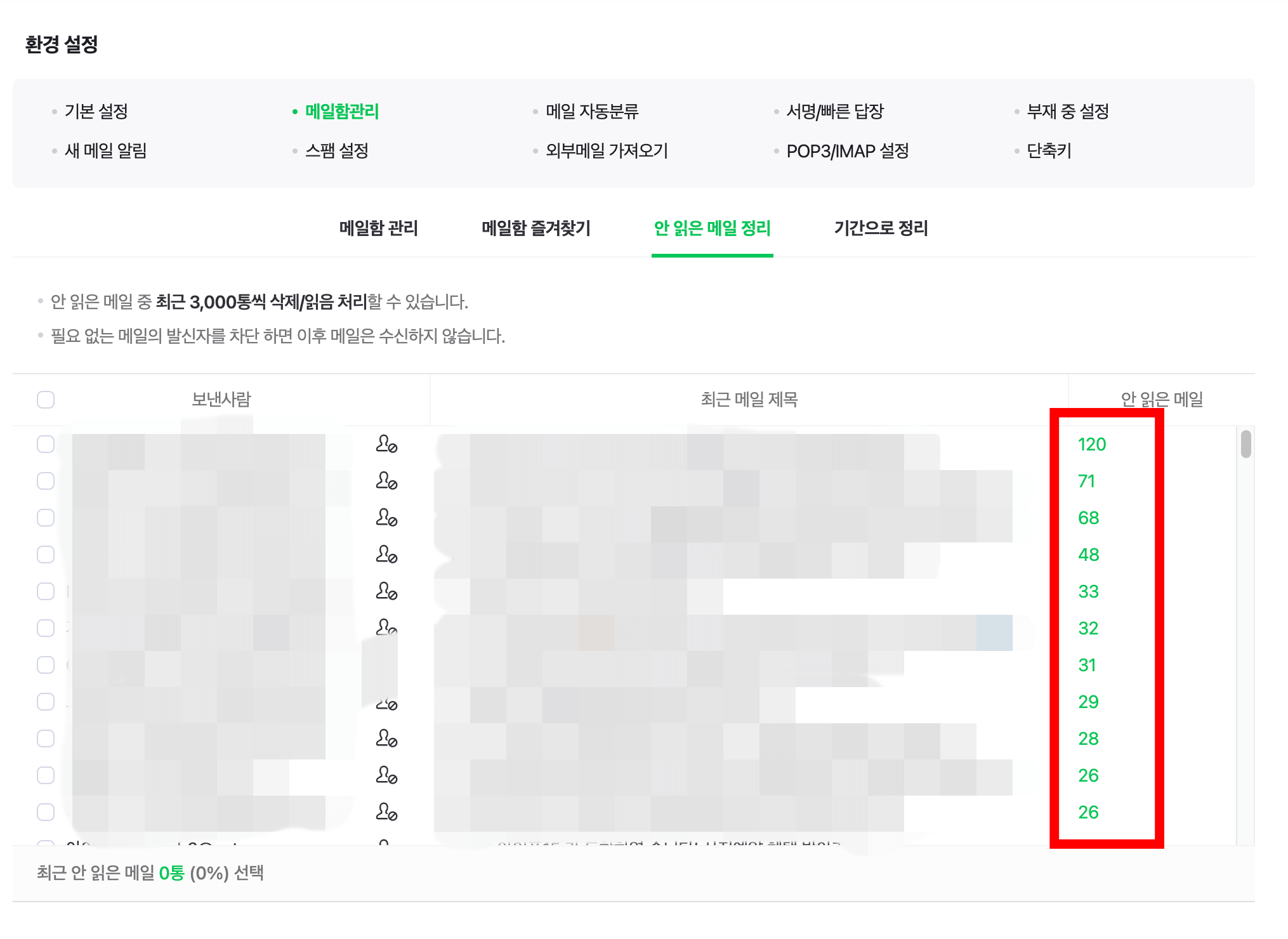Tick the checkbox for the 31 unread row
The height and width of the screenshot is (939, 1288).
(x=46, y=665)
